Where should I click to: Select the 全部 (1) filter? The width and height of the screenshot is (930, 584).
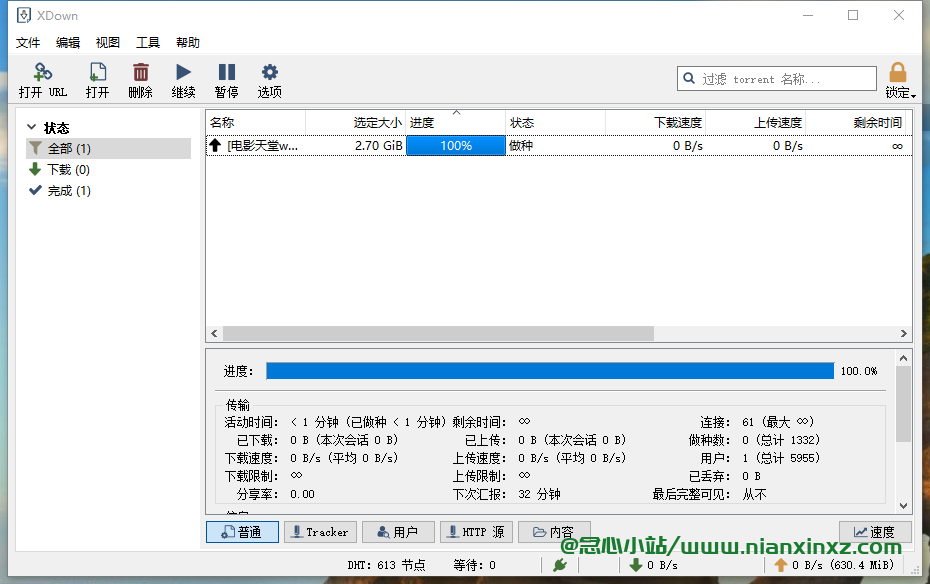click(109, 148)
